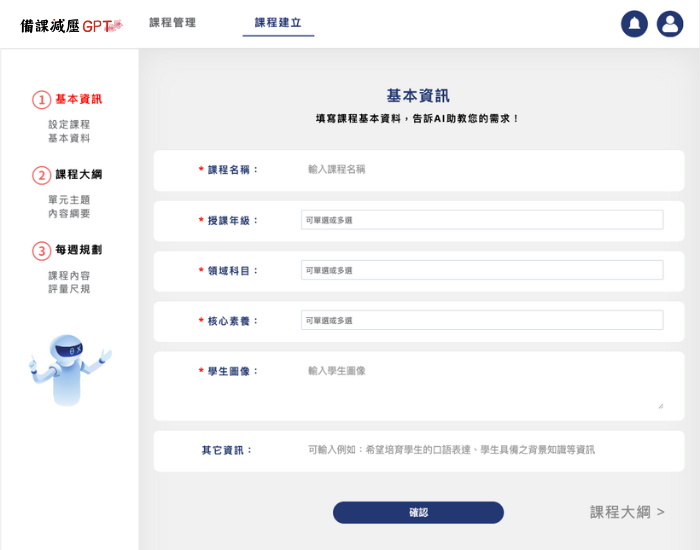
Task: Open the user profile avatar icon
Action: [670, 24]
